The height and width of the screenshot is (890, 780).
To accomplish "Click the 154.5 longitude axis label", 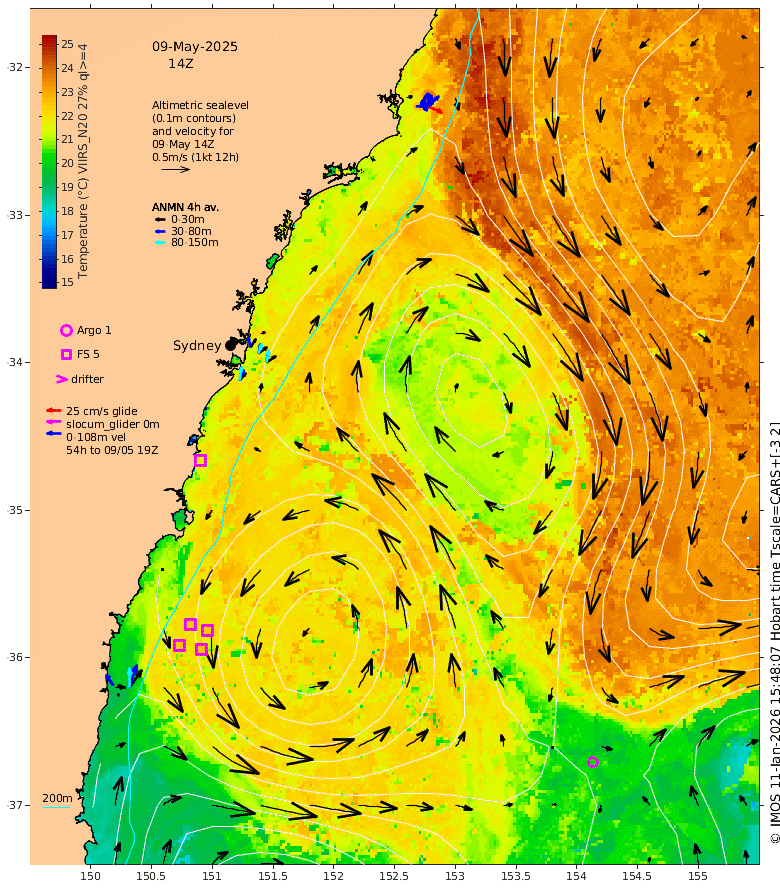I will [x=637, y=876].
